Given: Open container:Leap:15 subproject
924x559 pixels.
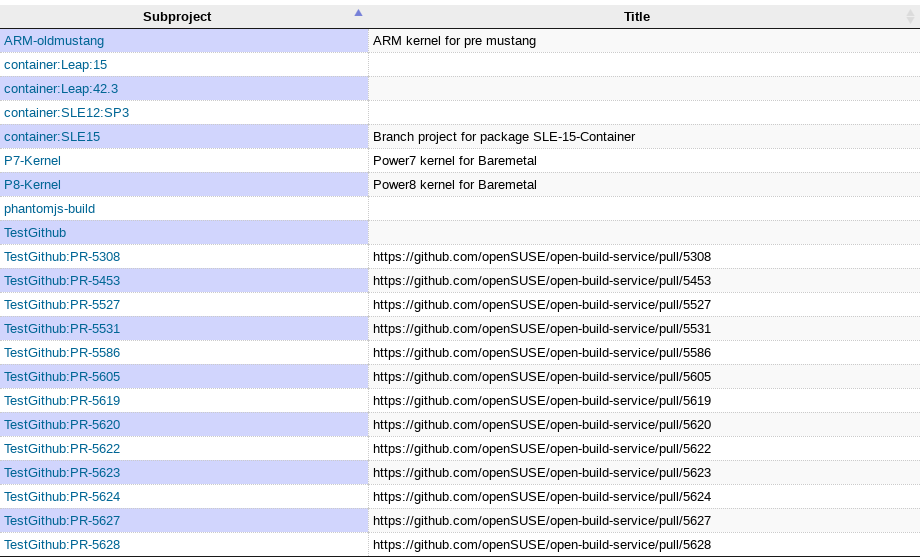Looking at the screenshot, I should tap(55, 65).
